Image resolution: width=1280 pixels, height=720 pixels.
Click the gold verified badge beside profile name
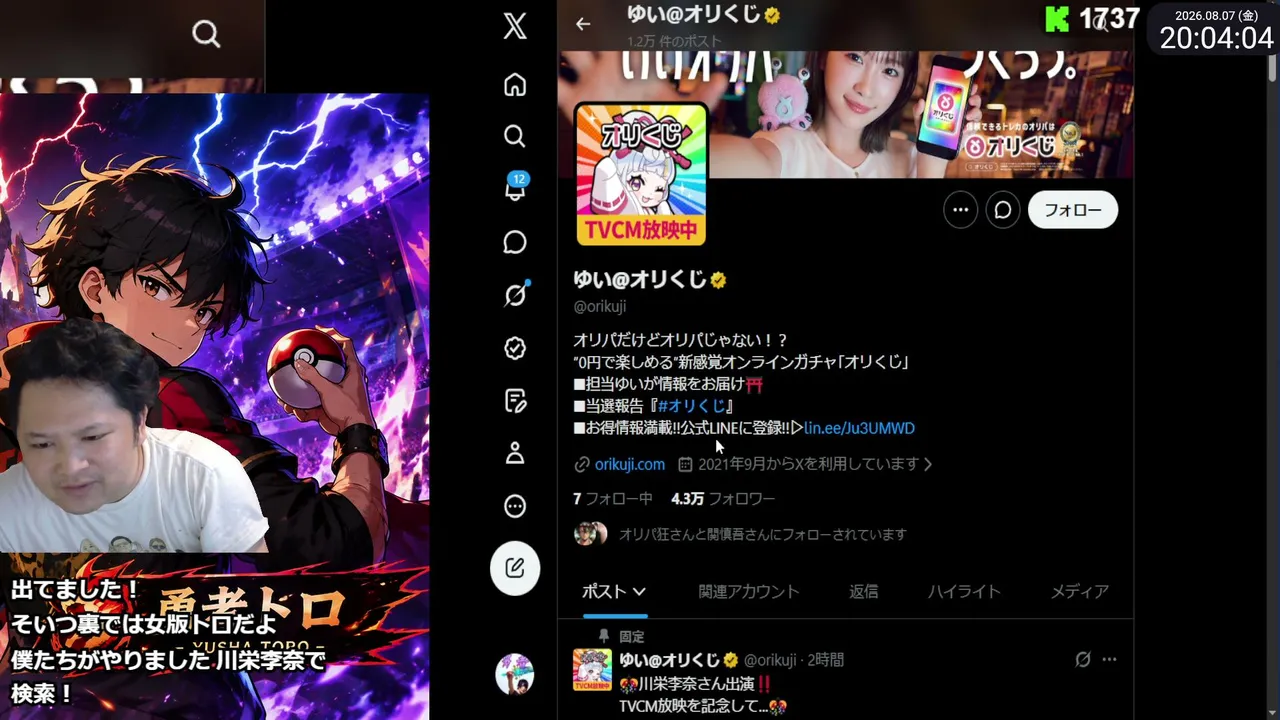pos(718,281)
